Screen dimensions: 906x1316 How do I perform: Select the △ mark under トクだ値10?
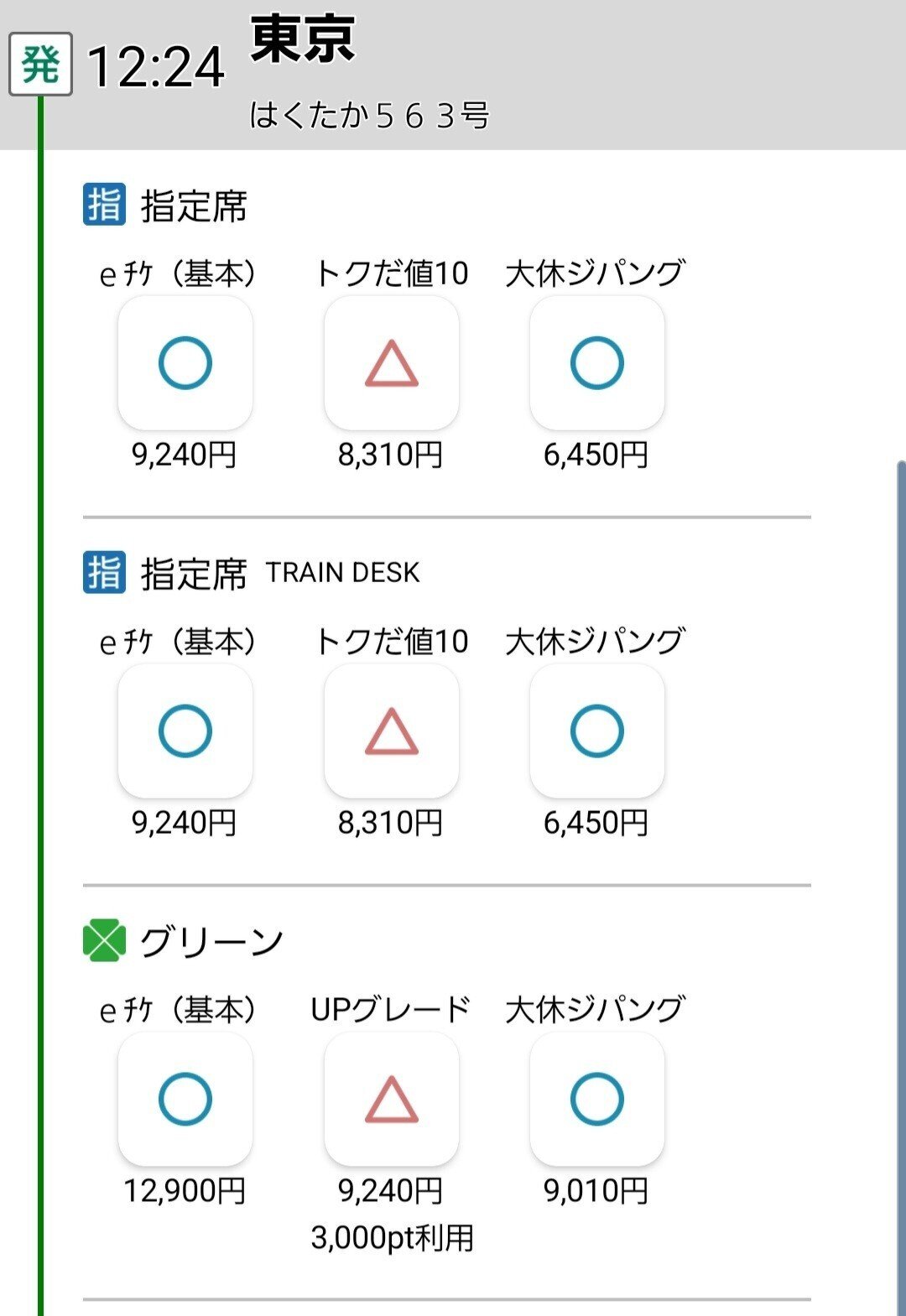tap(391, 364)
